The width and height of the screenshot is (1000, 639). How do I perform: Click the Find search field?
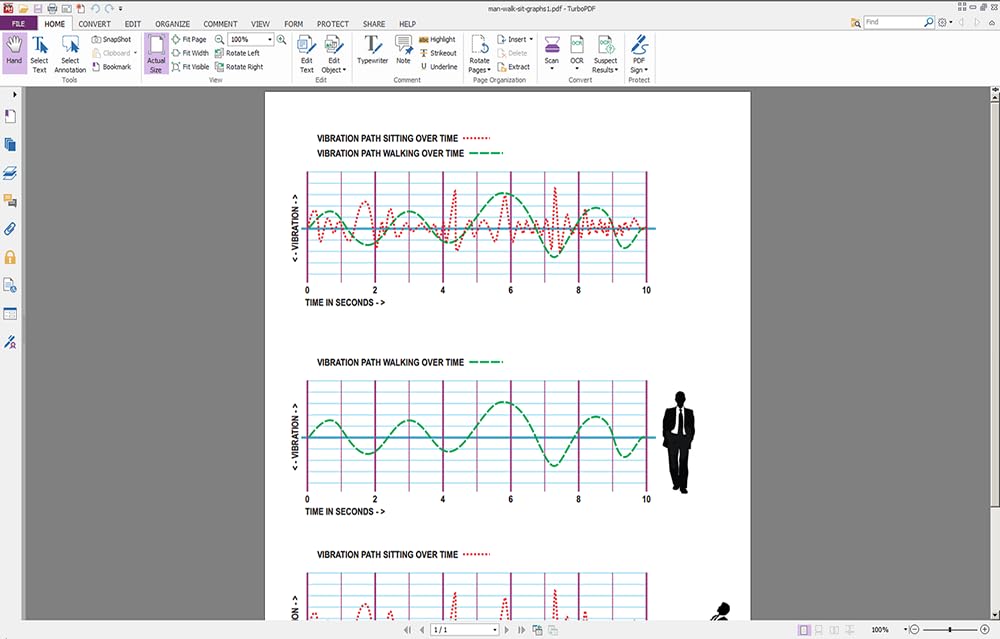[x=892, y=22]
